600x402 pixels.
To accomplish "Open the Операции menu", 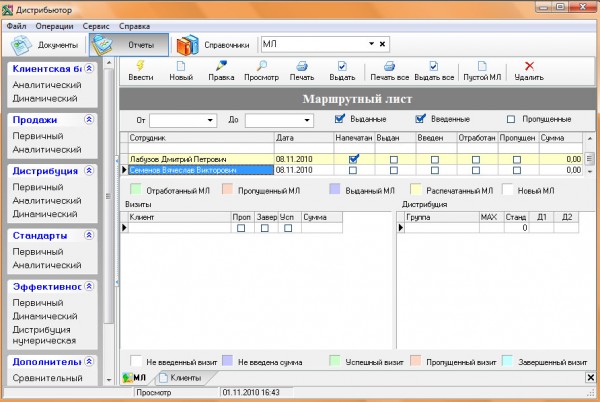I will point(56,24).
